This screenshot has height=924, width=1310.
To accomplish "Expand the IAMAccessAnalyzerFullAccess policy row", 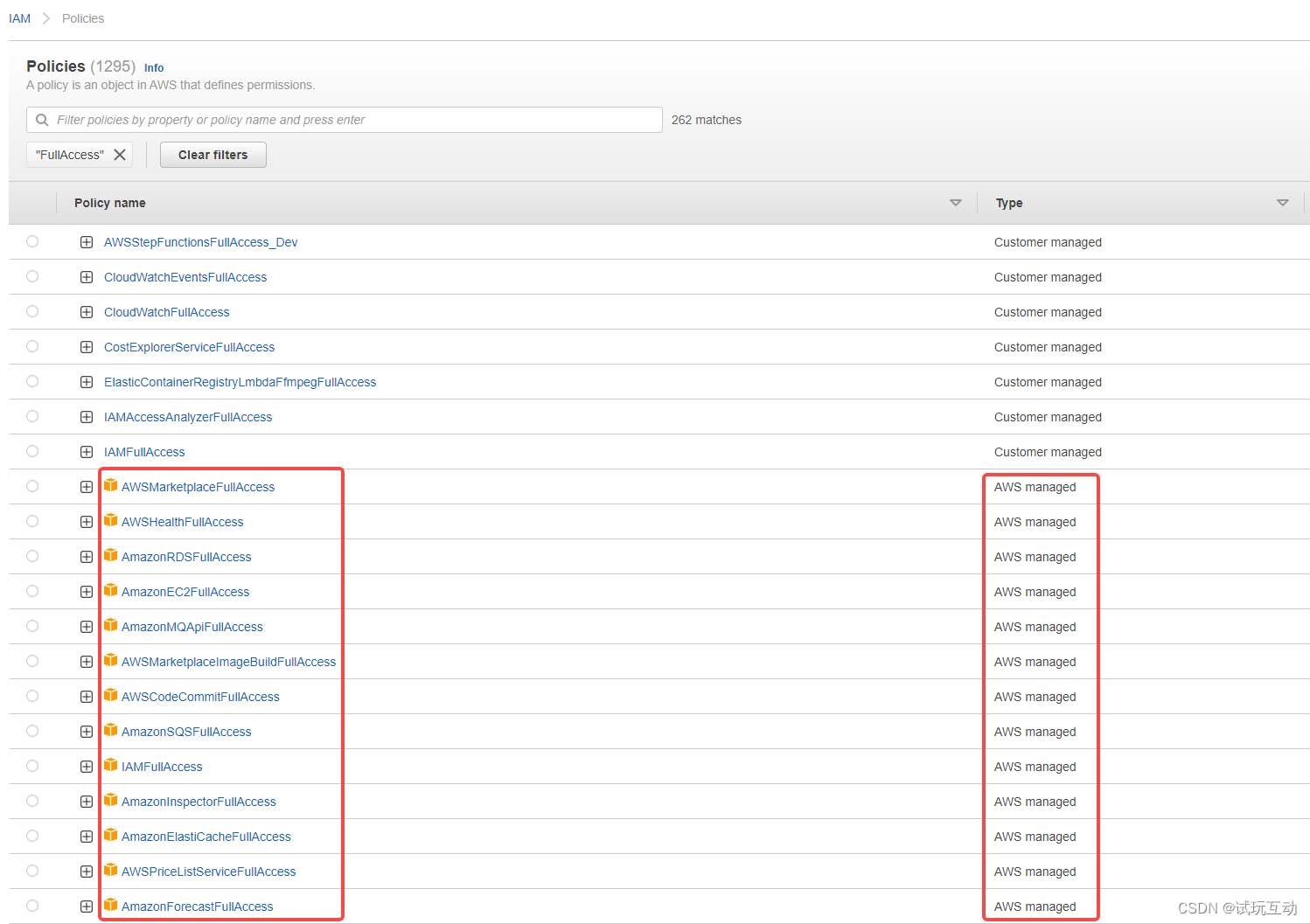I will point(87,417).
